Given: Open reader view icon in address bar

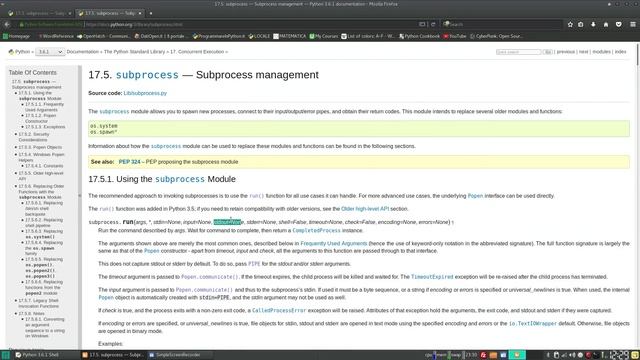Looking at the screenshot, I should point(422,24).
